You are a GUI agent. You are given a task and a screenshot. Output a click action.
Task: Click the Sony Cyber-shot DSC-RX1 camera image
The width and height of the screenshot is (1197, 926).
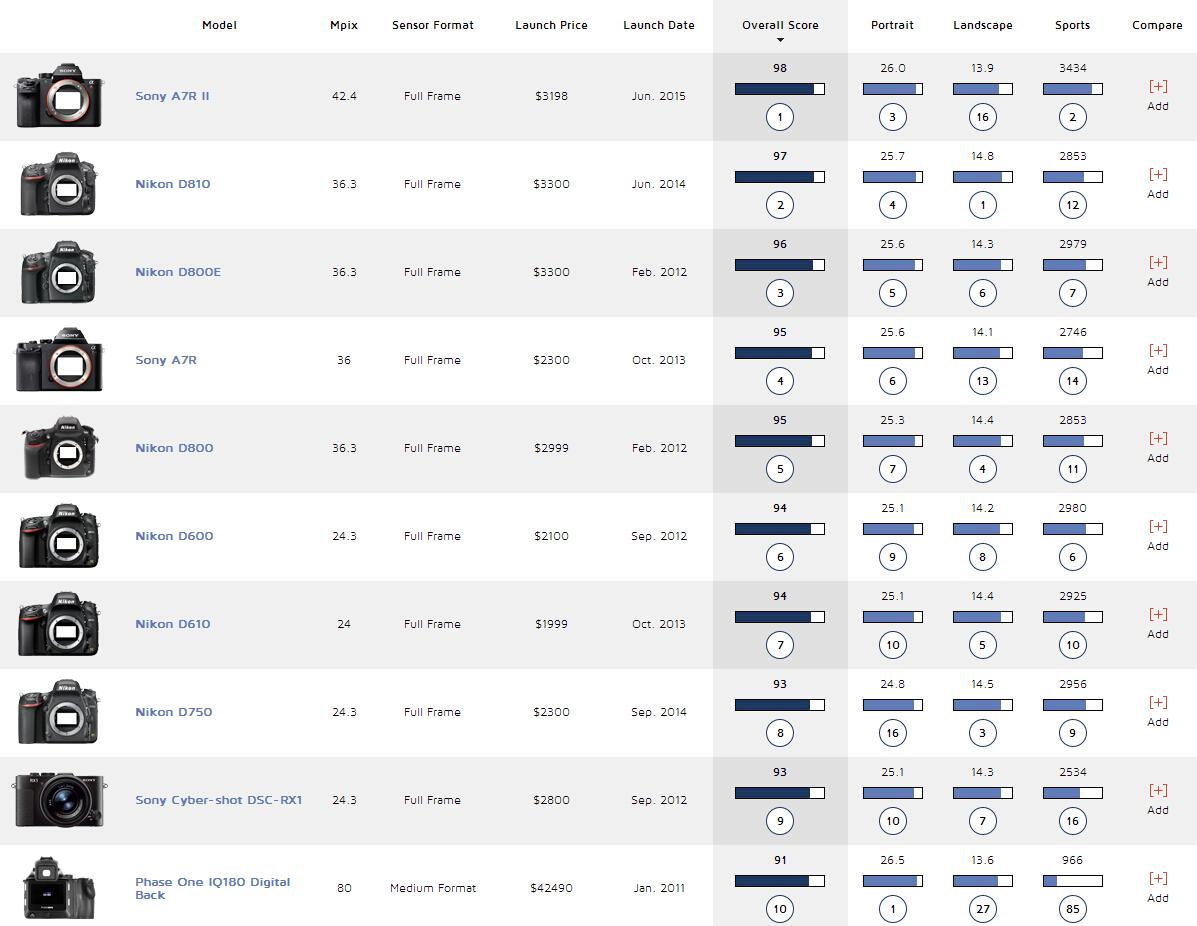point(60,800)
